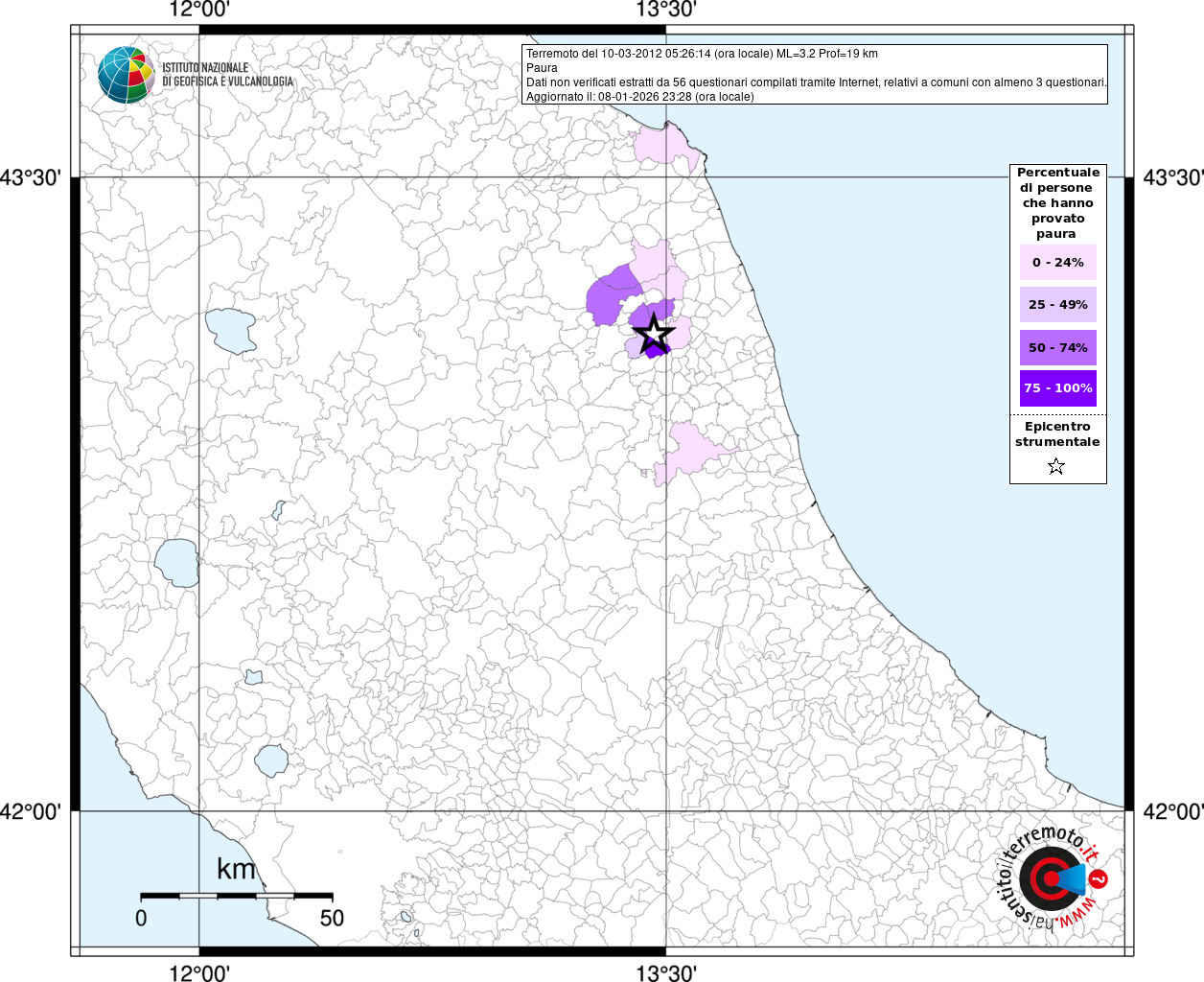Open the sentitoilterremoto.it target logo

coord(1051,877)
